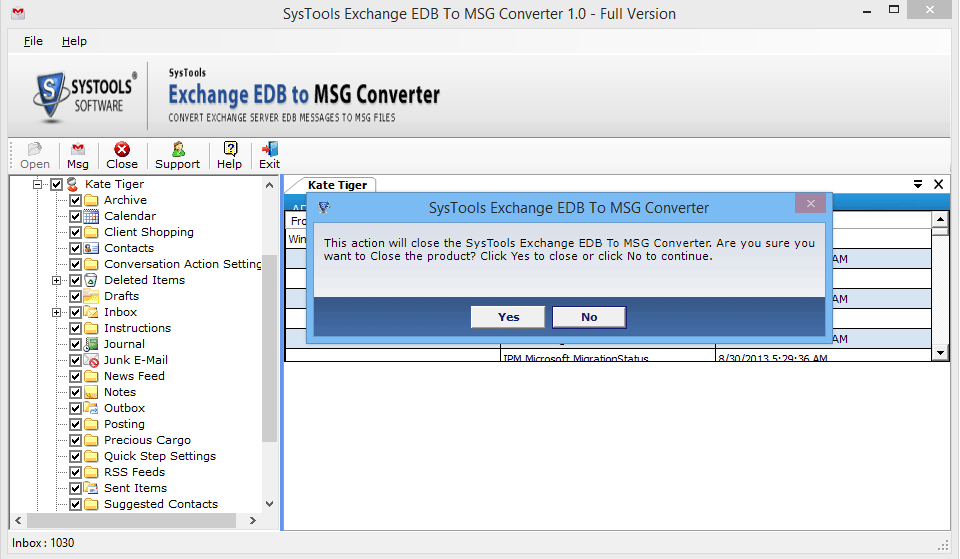960x559 pixels.
Task: Click the Msg export toolbar icon
Action: pos(78,149)
